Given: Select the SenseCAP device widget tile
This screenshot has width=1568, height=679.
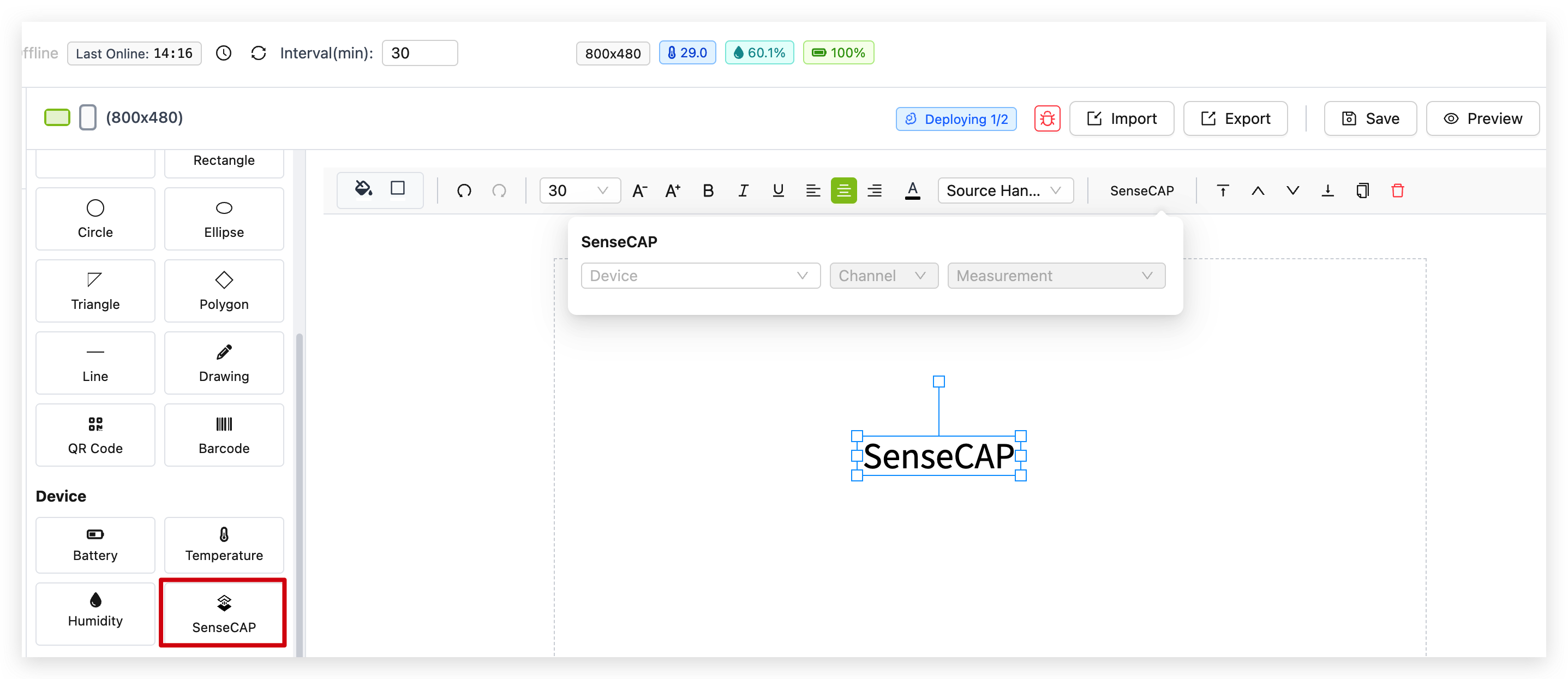Looking at the screenshot, I should (223, 612).
